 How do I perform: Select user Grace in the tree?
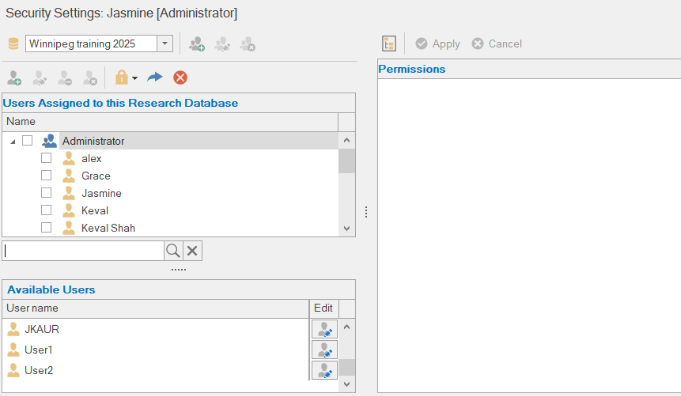tap(96, 176)
